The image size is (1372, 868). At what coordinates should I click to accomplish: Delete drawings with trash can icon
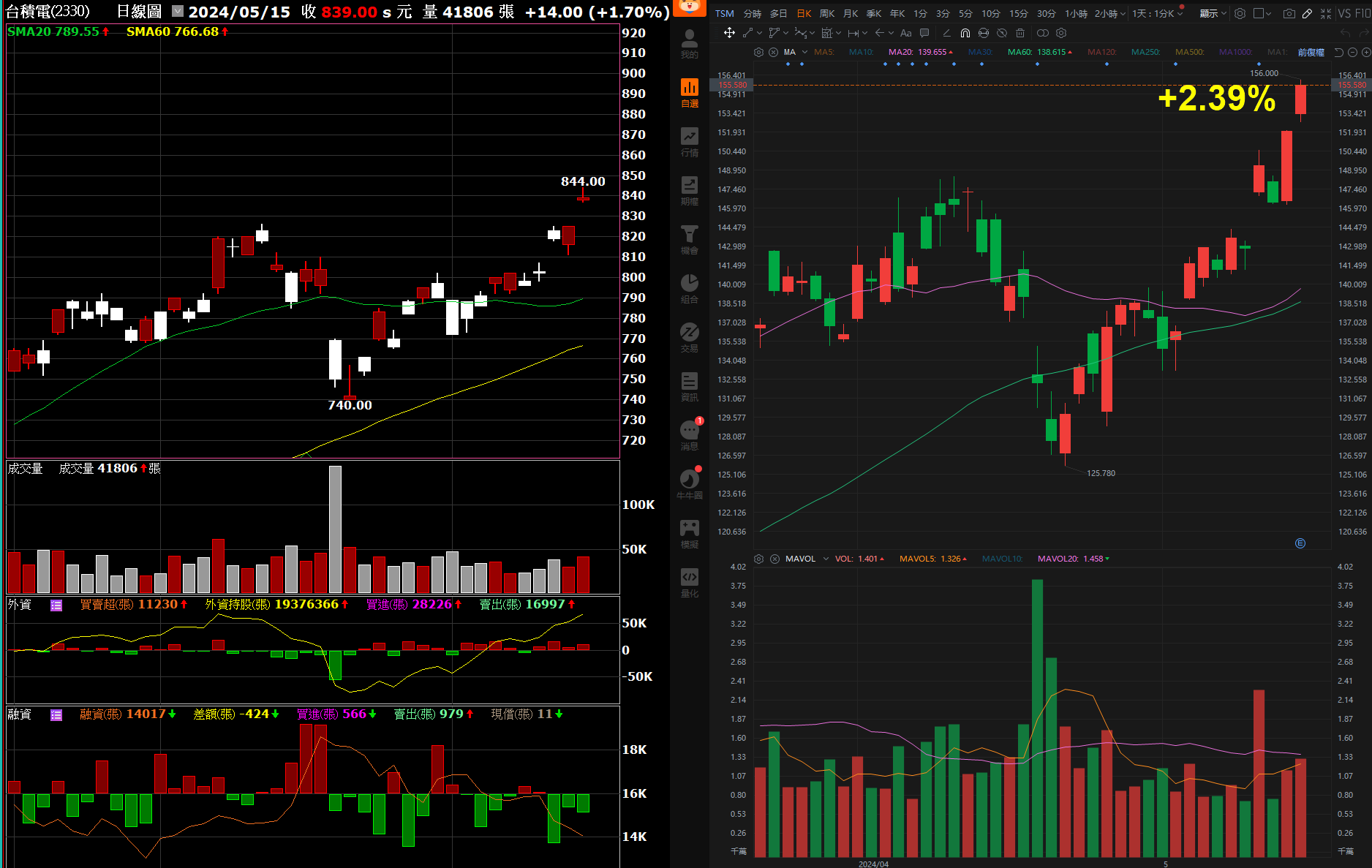tap(1020, 33)
